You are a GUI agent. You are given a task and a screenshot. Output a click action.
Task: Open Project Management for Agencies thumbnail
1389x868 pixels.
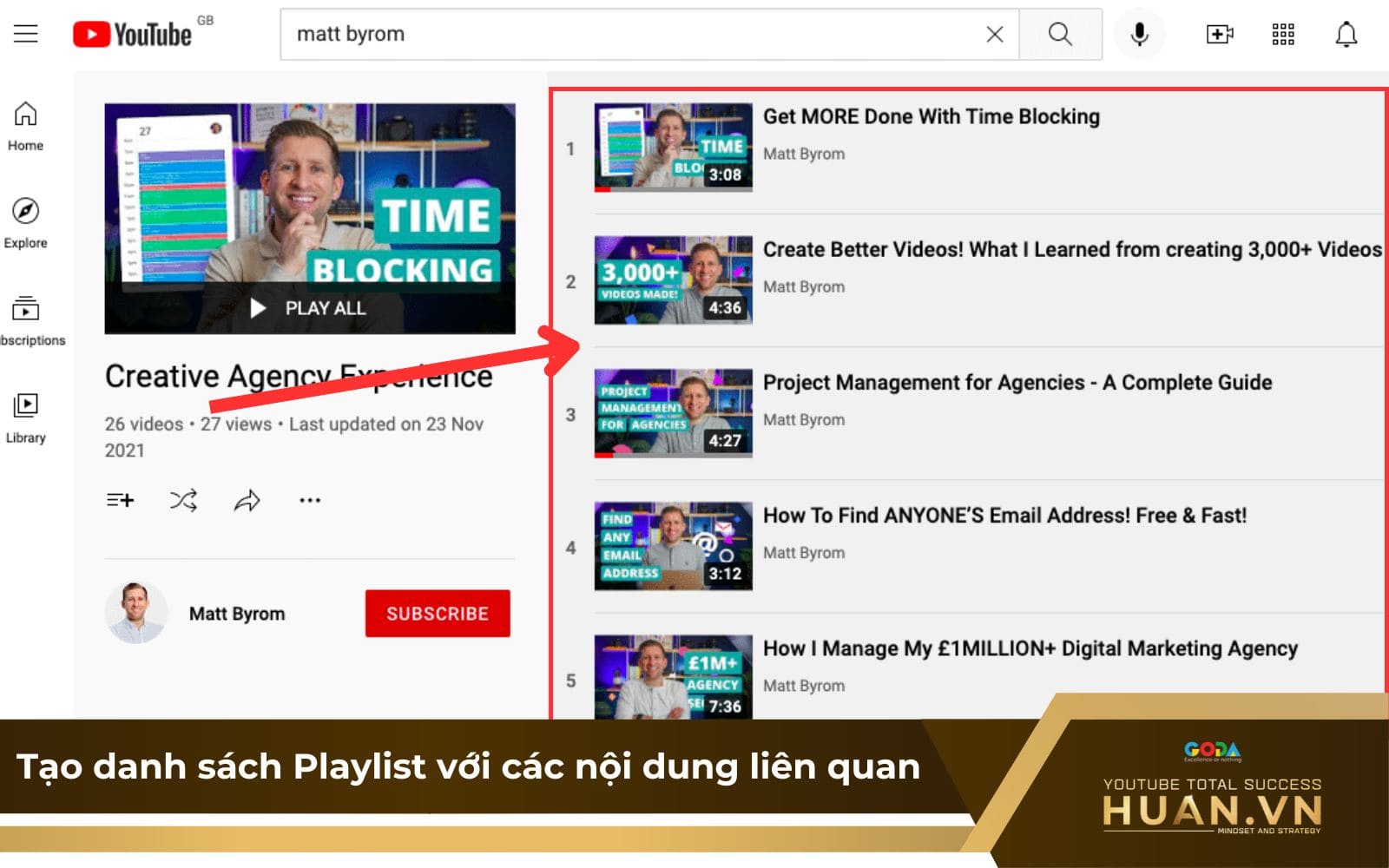[673, 413]
